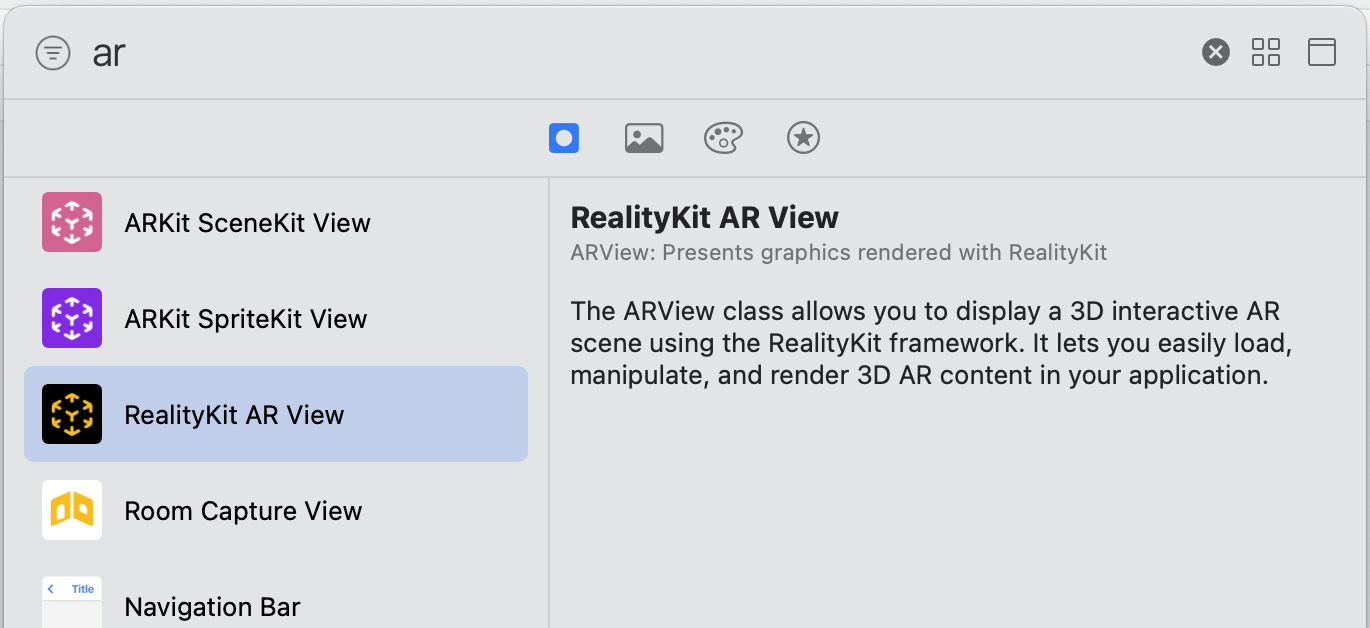Select the Objects library tab
This screenshot has height=628, width=1370.
coord(564,138)
